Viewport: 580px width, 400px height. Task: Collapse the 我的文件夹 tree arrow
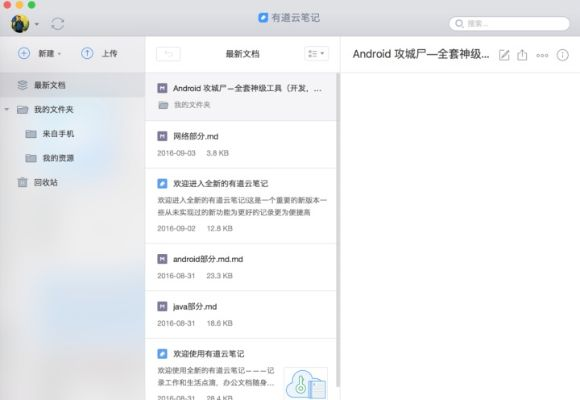[x=7, y=110]
